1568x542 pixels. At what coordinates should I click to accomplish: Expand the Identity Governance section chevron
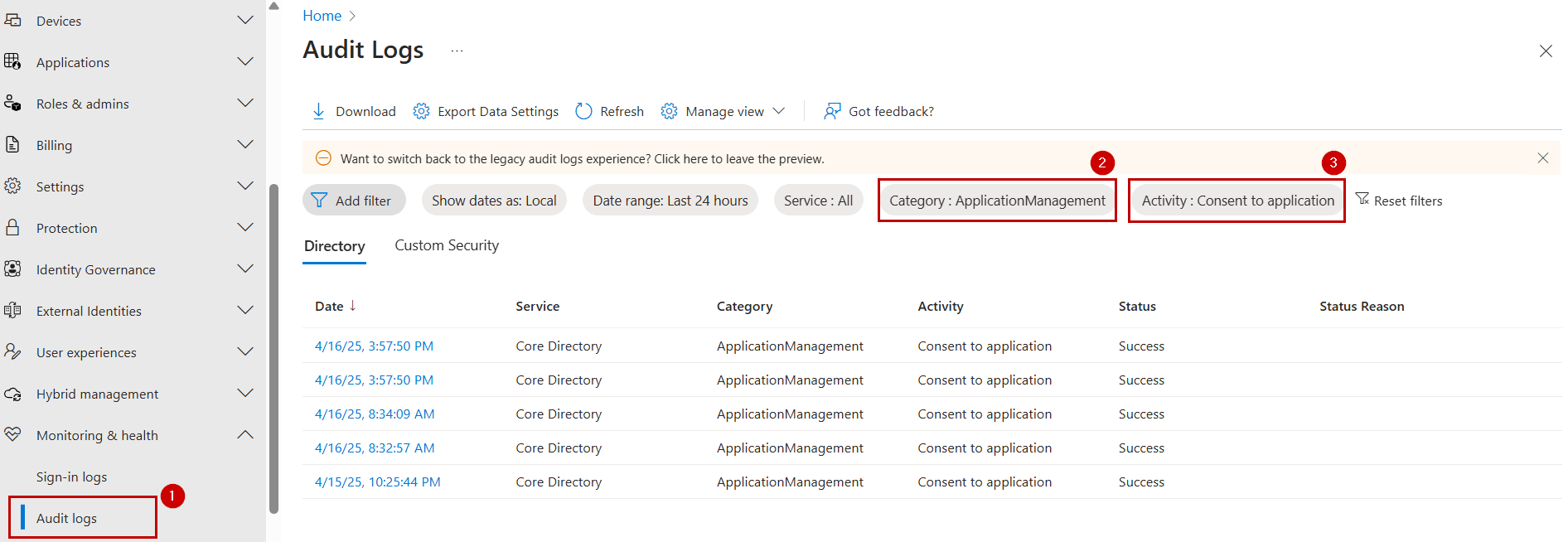[x=245, y=269]
